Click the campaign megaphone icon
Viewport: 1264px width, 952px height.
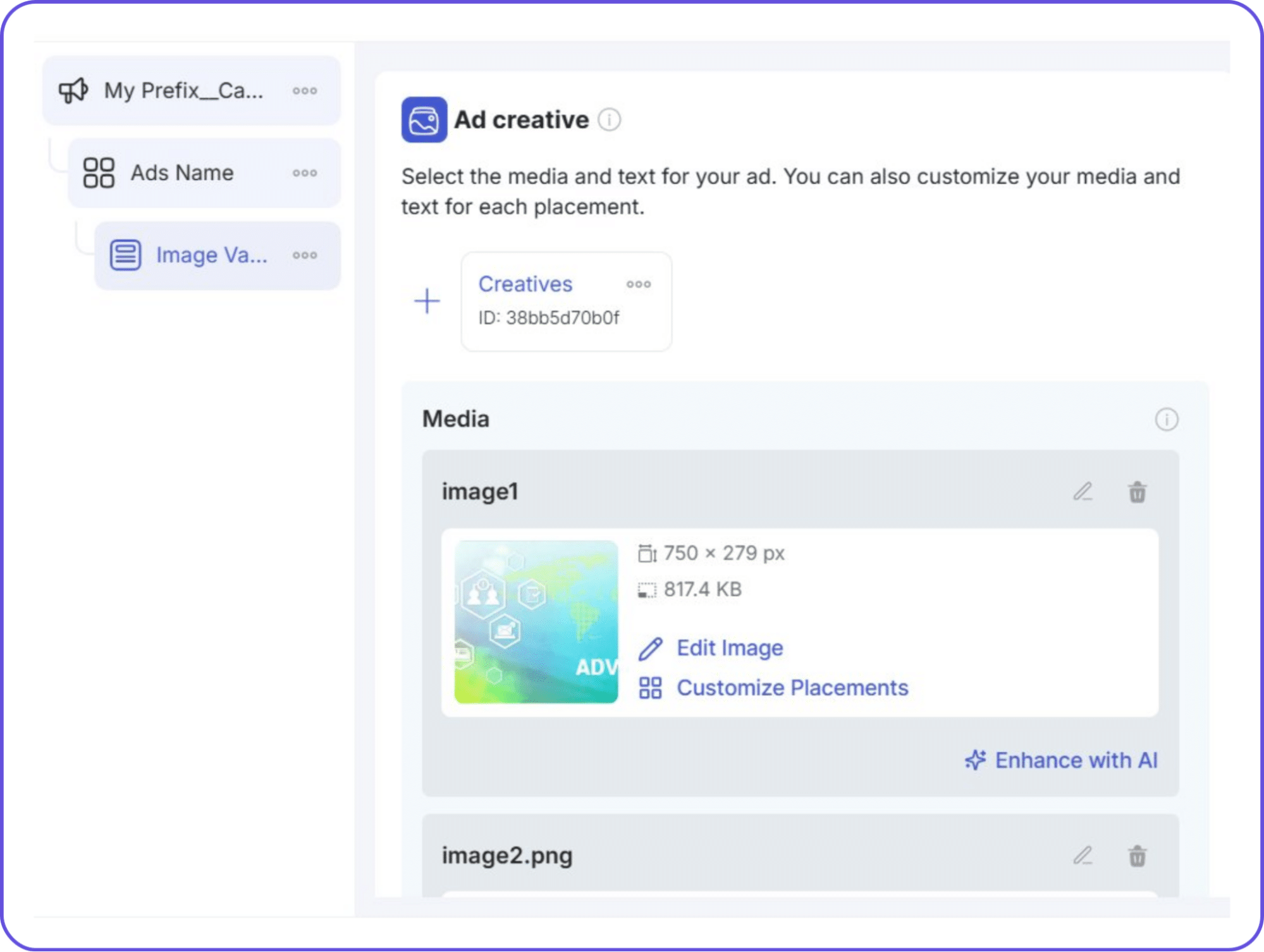click(73, 90)
